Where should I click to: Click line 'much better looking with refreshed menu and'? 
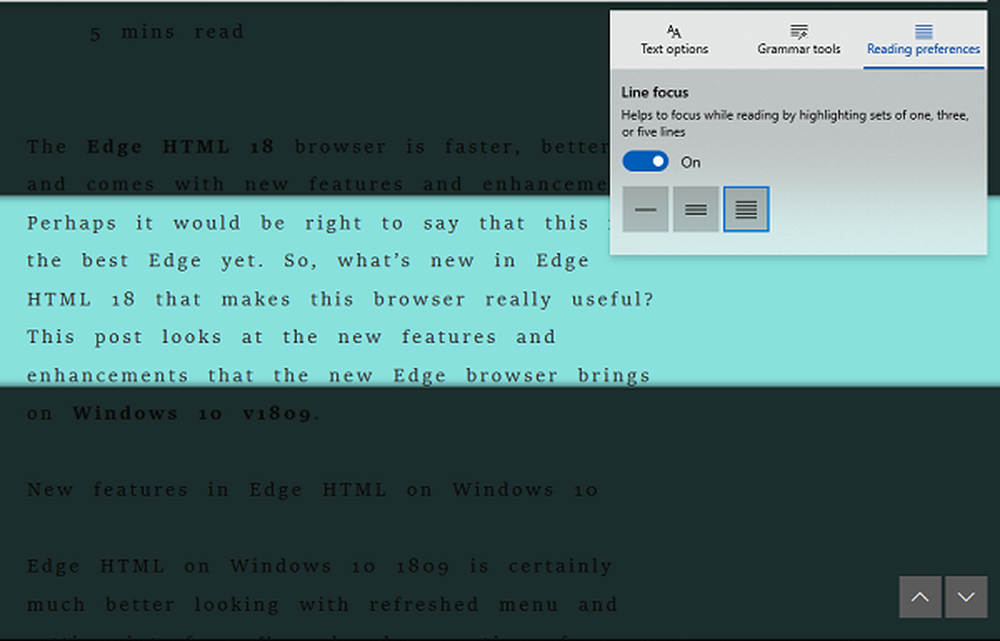click(322, 605)
